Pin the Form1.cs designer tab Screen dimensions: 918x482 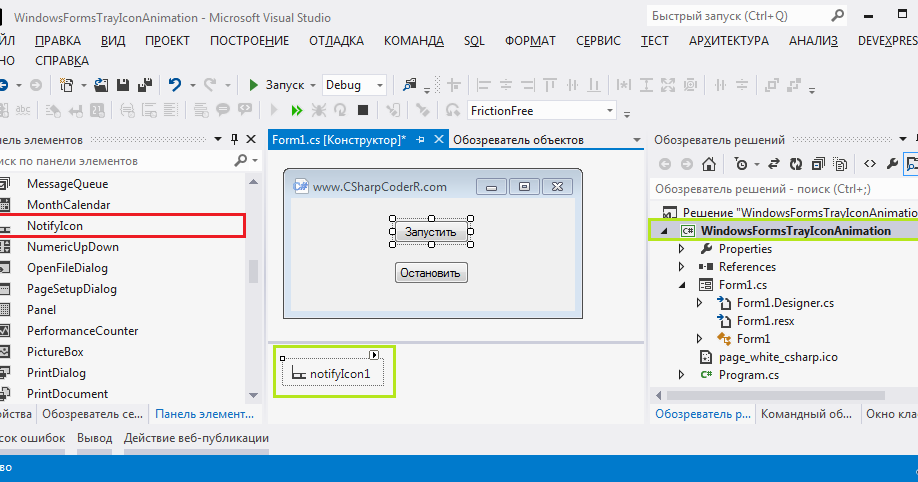pos(420,140)
